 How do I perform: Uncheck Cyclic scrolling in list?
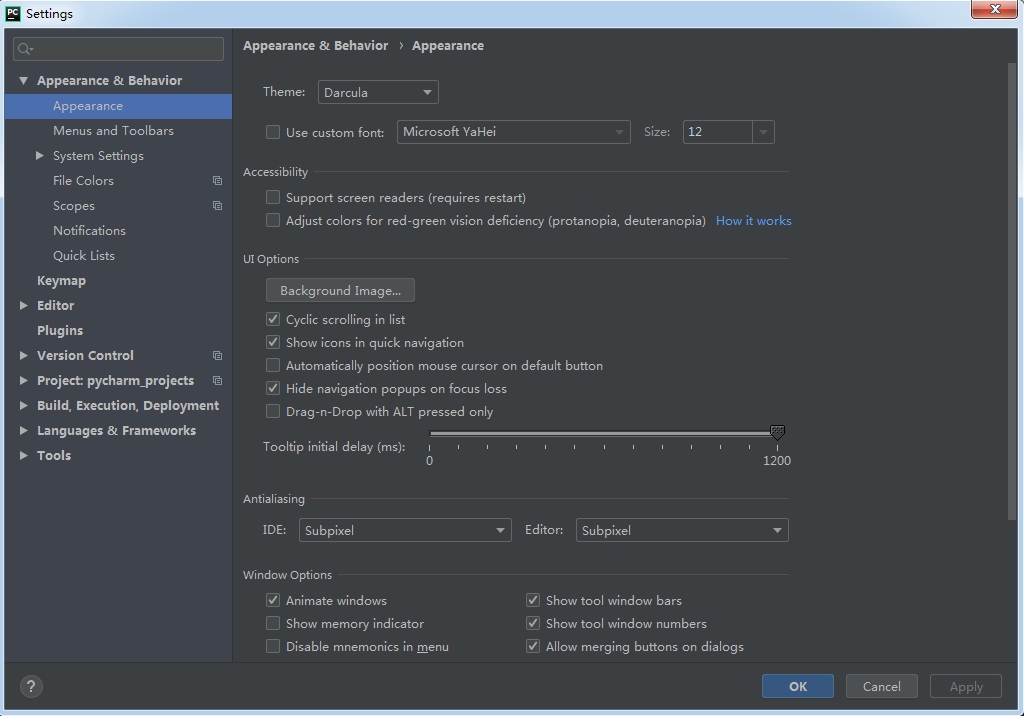pyautogui.click(x=272, y=319)
